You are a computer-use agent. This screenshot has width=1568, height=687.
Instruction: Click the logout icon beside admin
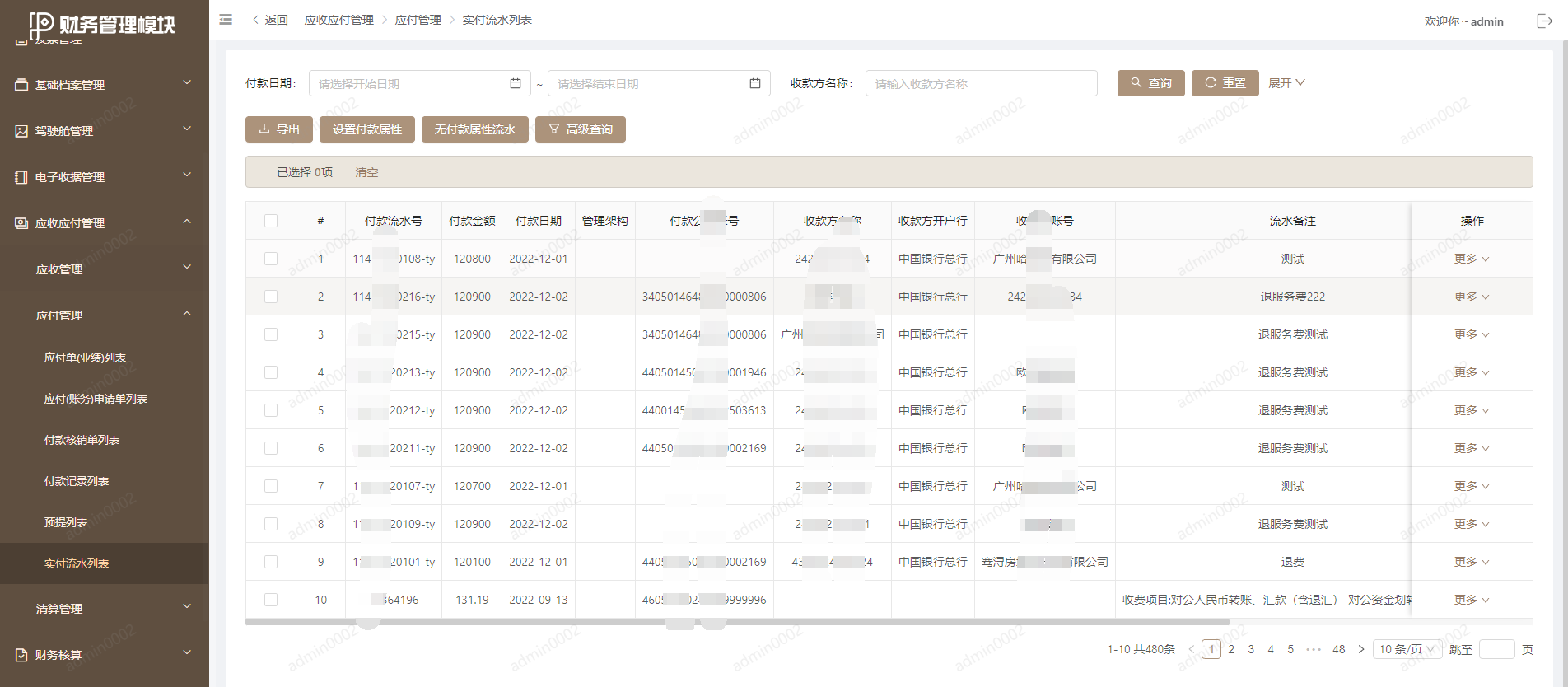pos(1544,21)
